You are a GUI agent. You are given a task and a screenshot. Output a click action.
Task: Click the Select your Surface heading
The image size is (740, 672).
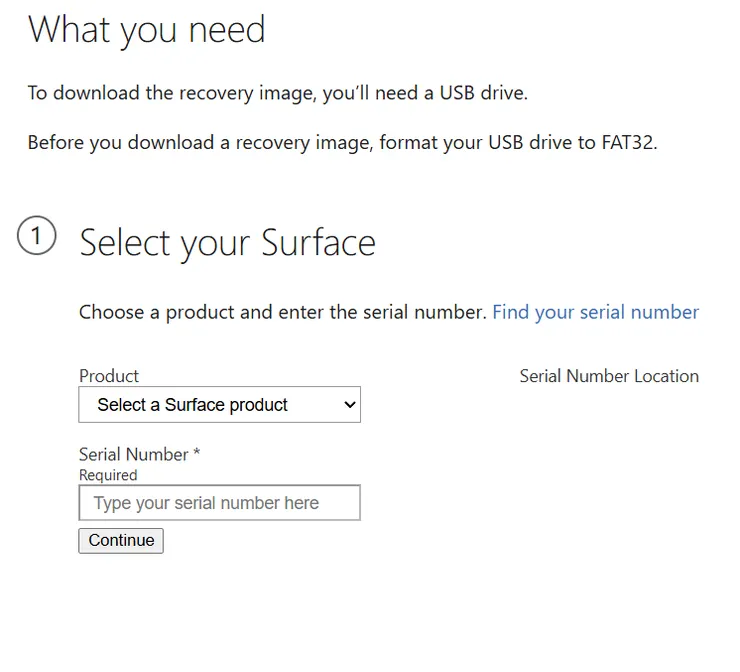(x=227, y=243)
